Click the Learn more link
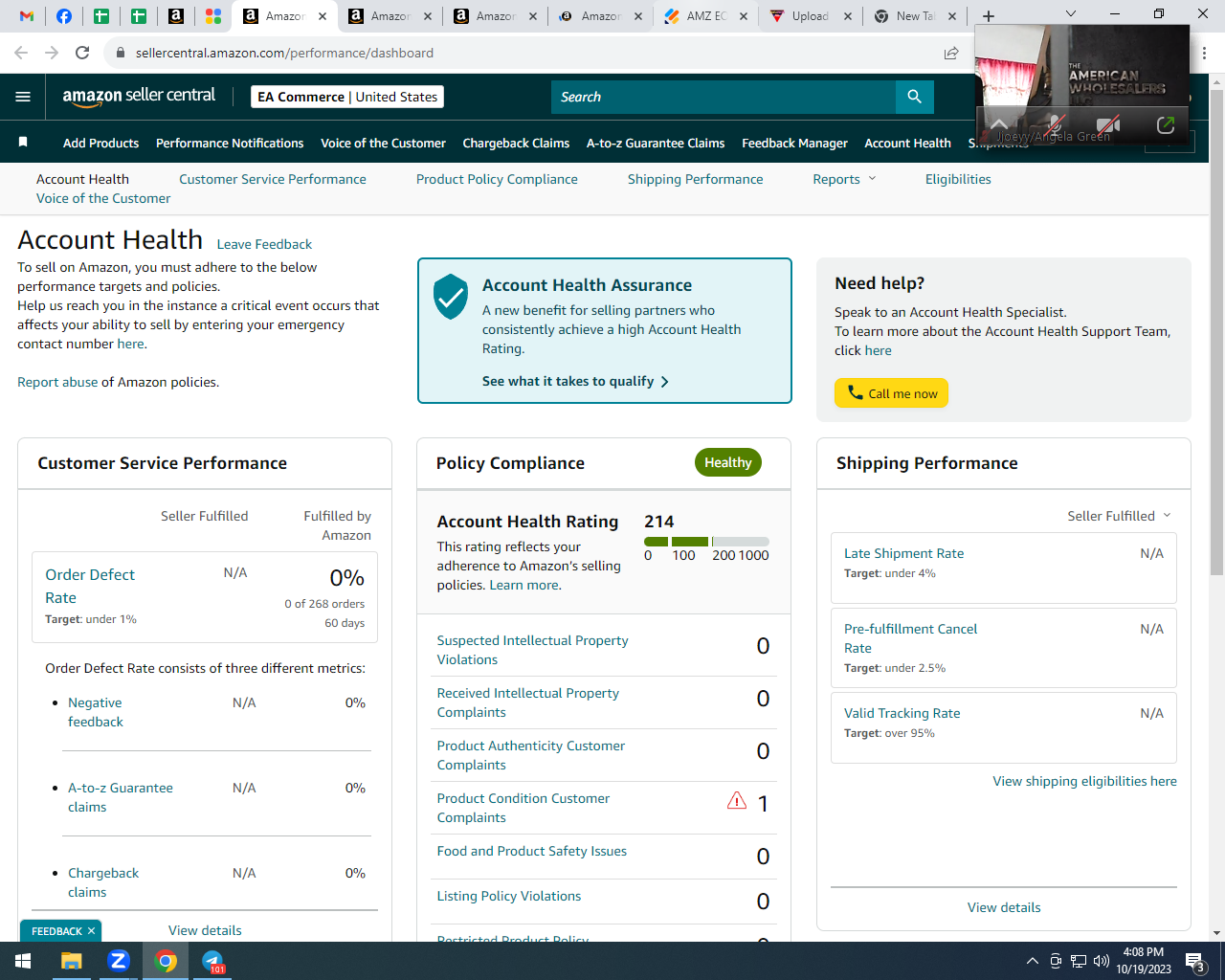Screen dimensions: 1225x980 (x=524, y=585)
